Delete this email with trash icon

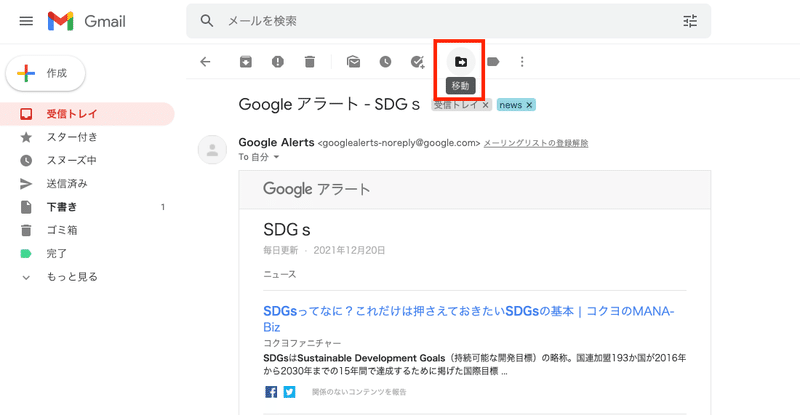(x=310, y=62)
